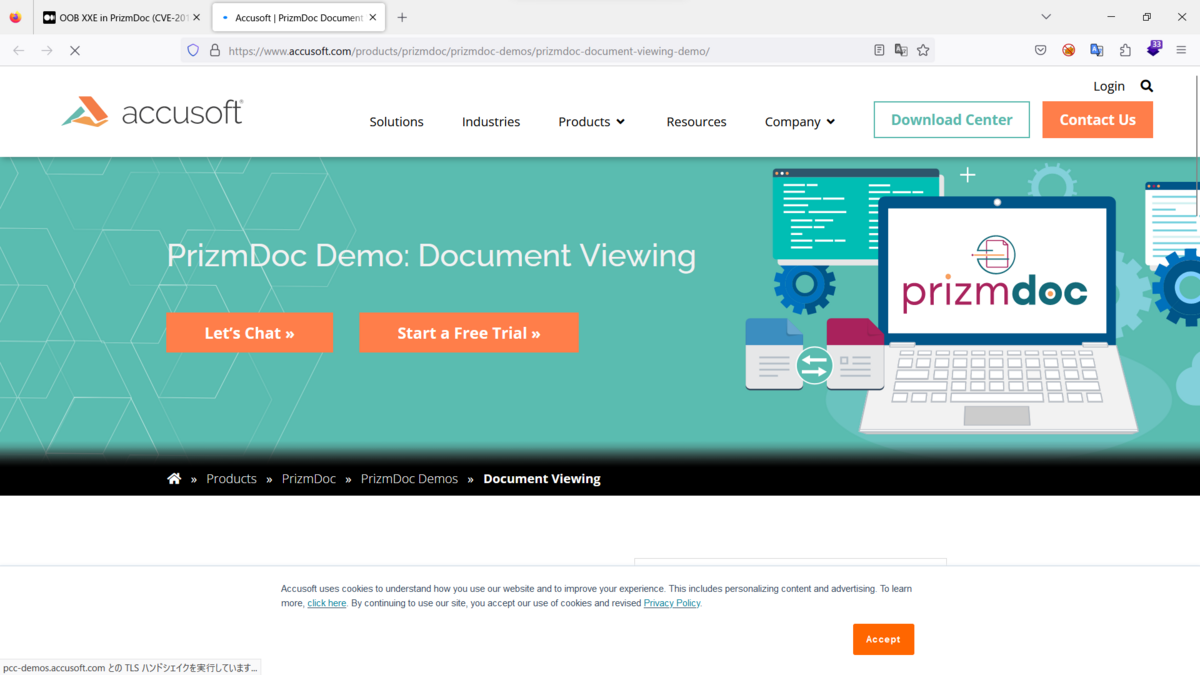
Task: Open the list all tabs dropdown
Action: coord(1046,17)
